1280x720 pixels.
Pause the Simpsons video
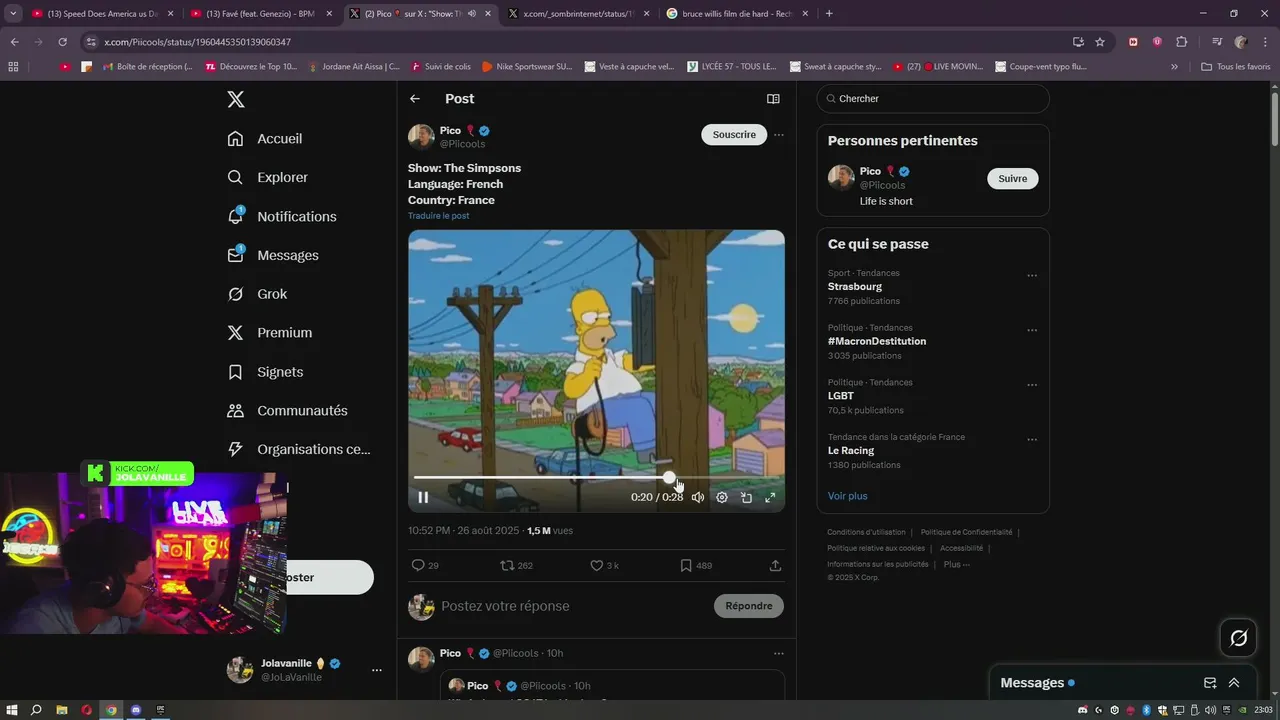point(423,497)
